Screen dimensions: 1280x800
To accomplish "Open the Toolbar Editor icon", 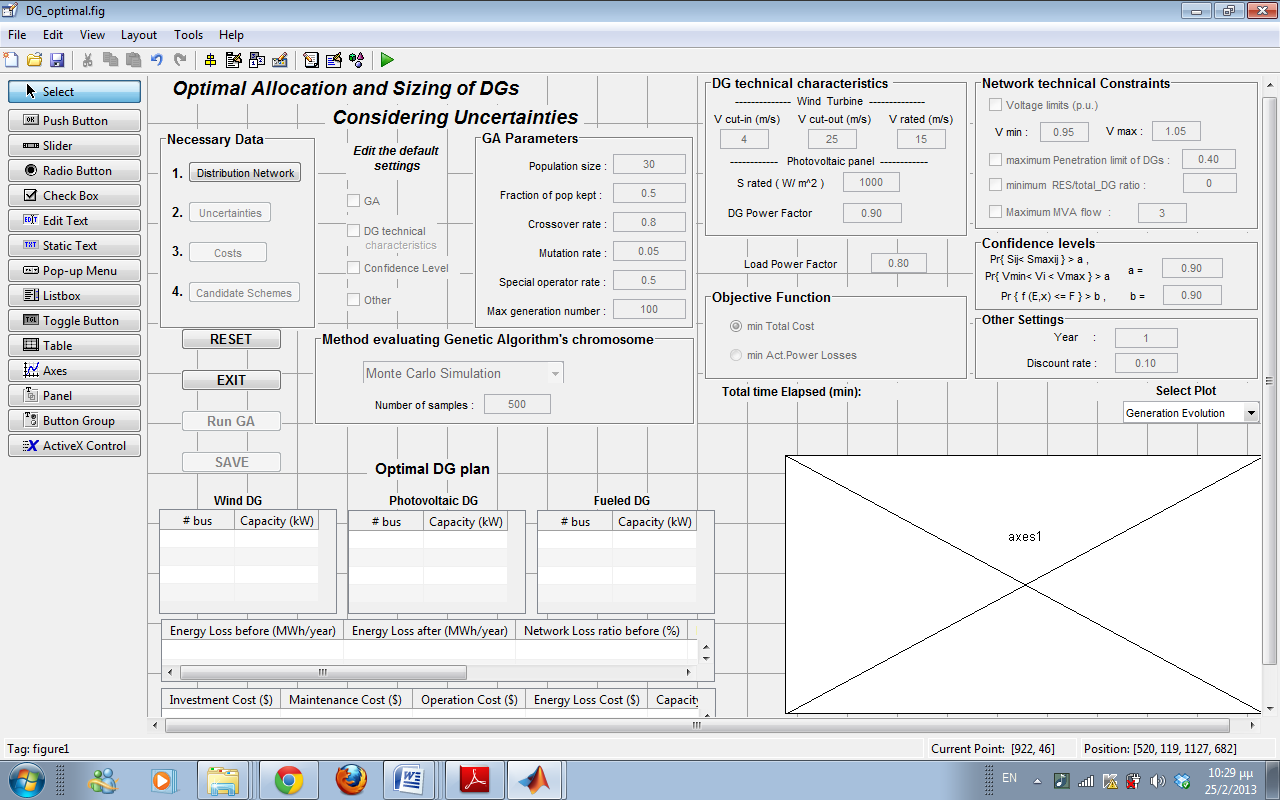I will pyautogui.click(x=280, y=60).
